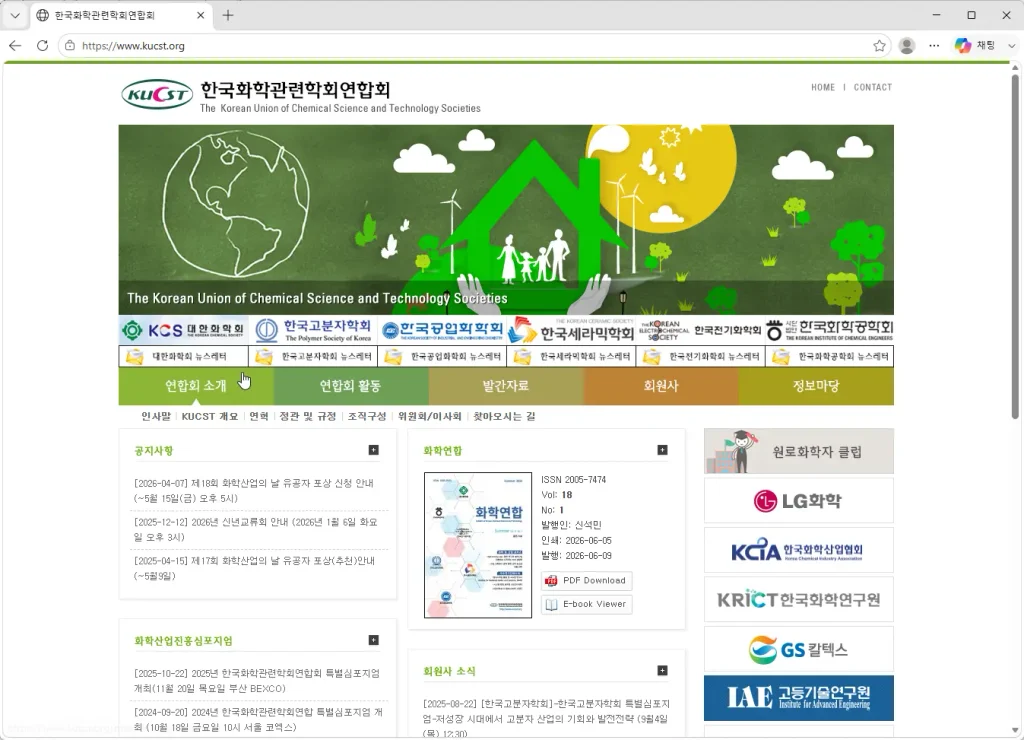Open the 2025-12-12 신년교류회 안내 notice
The image size is (1024, 740).
click(x=256, y=530)
